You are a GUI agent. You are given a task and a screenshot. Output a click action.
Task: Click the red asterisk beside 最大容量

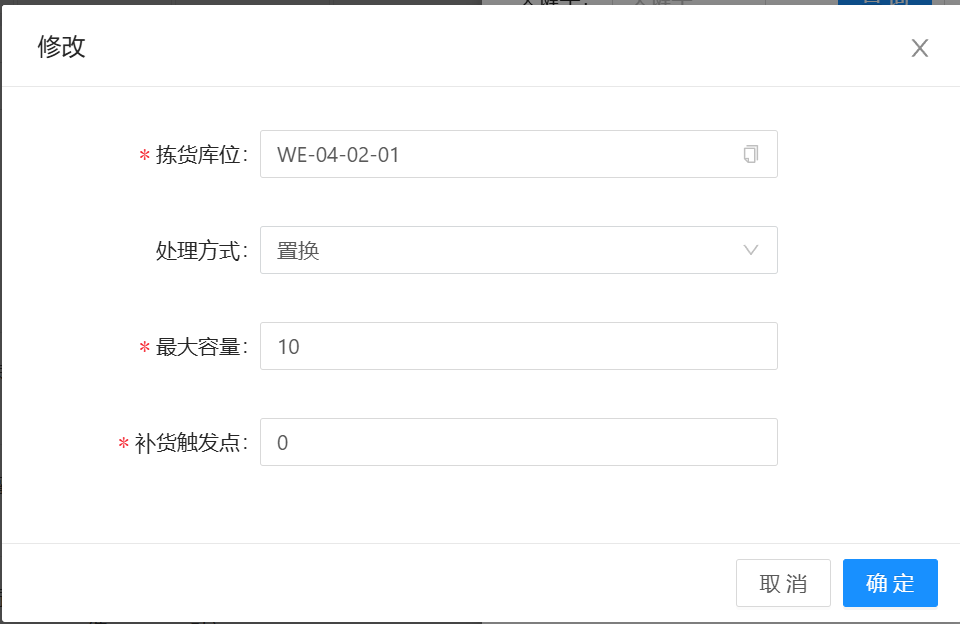(x=145, y=348)
